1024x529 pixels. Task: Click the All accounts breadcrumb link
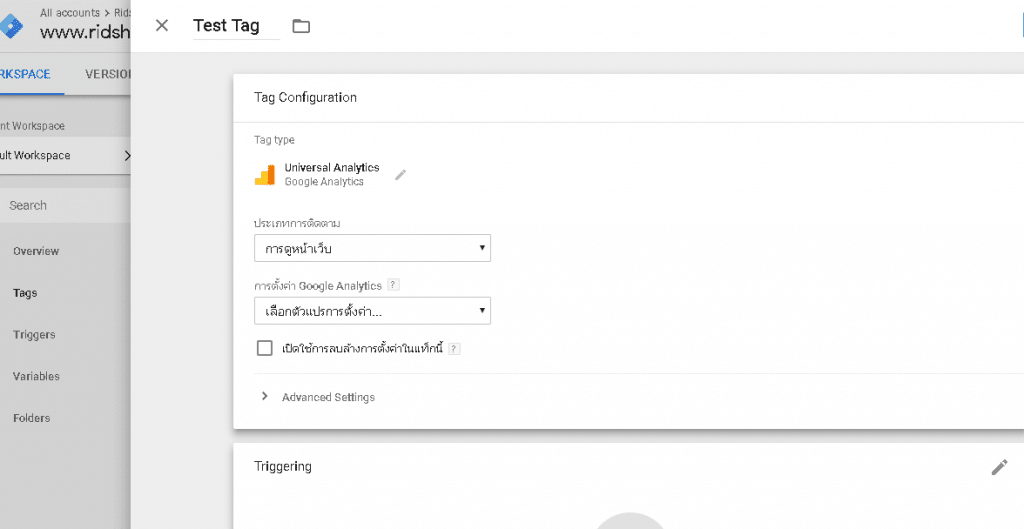point(70,12)
